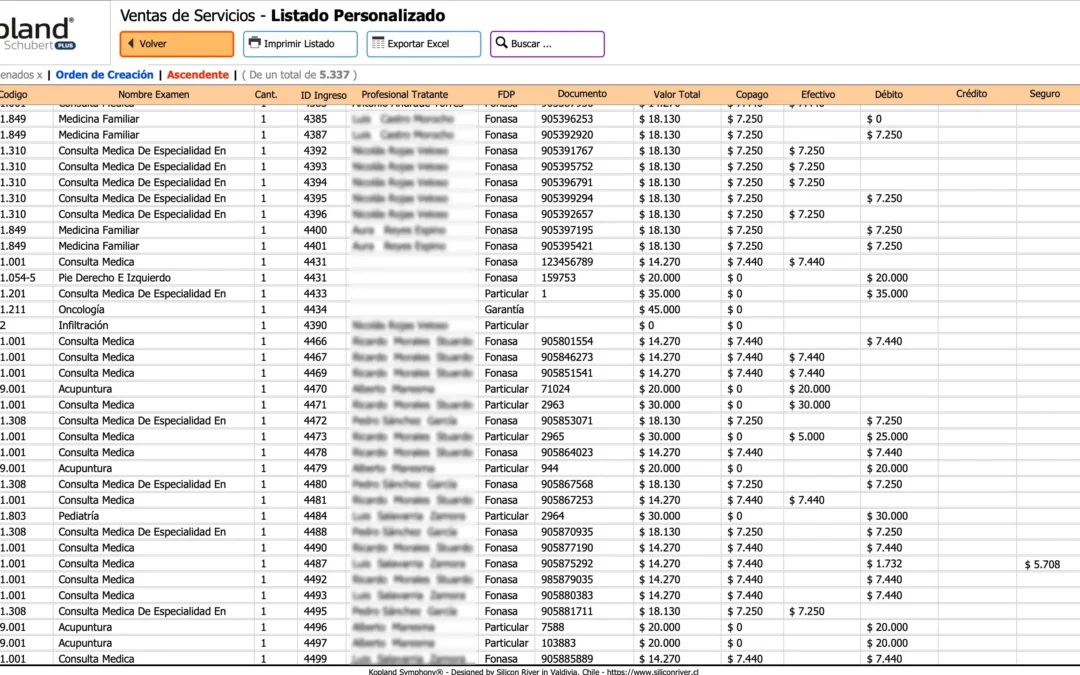This screenshot has height=675, width=1080.
Task: Click document number 985879035
Action: click(567, 580)
